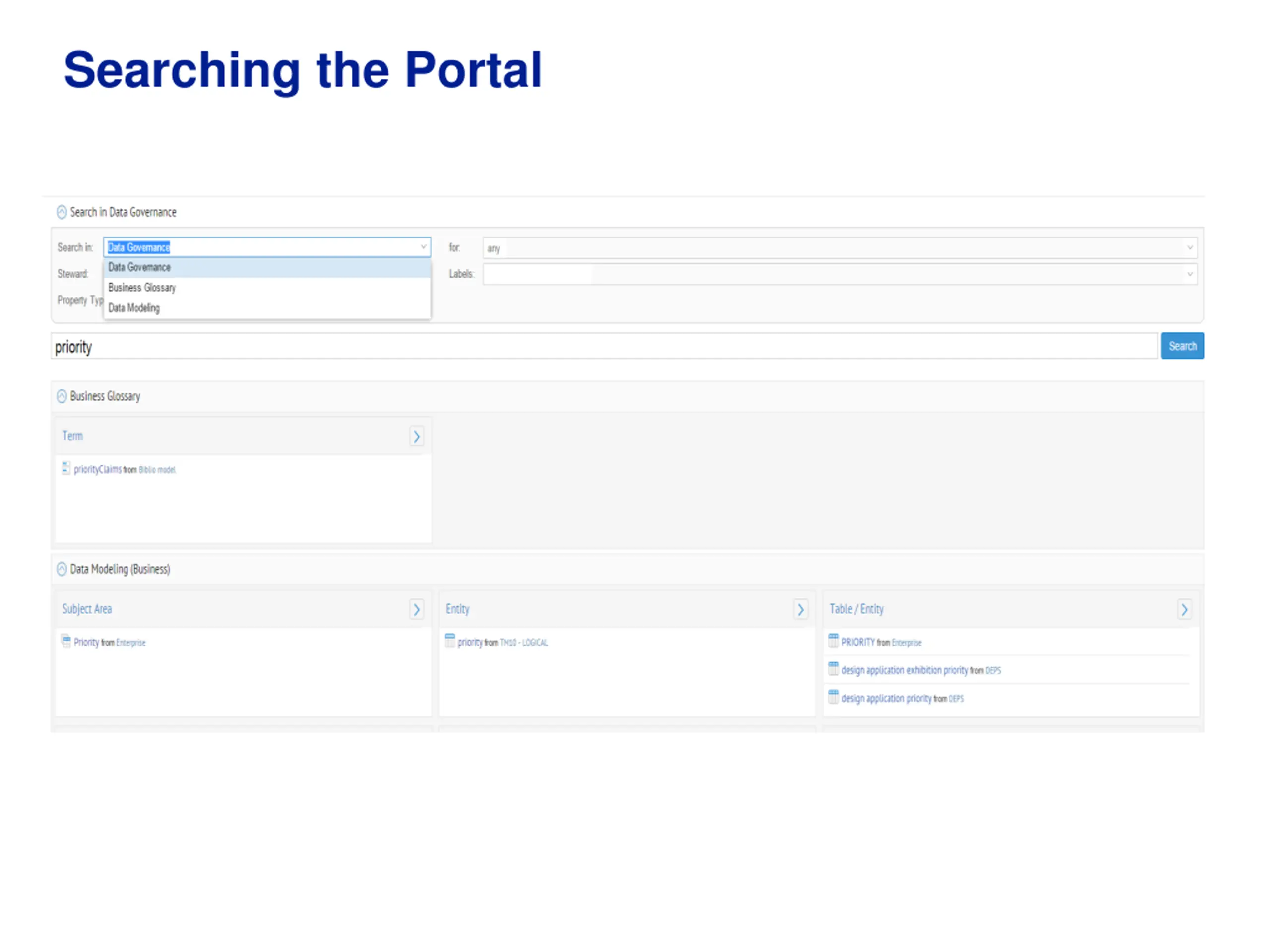Collapse the Data Modeling (Business) section

pyautogui.click(x=62, y=569)
